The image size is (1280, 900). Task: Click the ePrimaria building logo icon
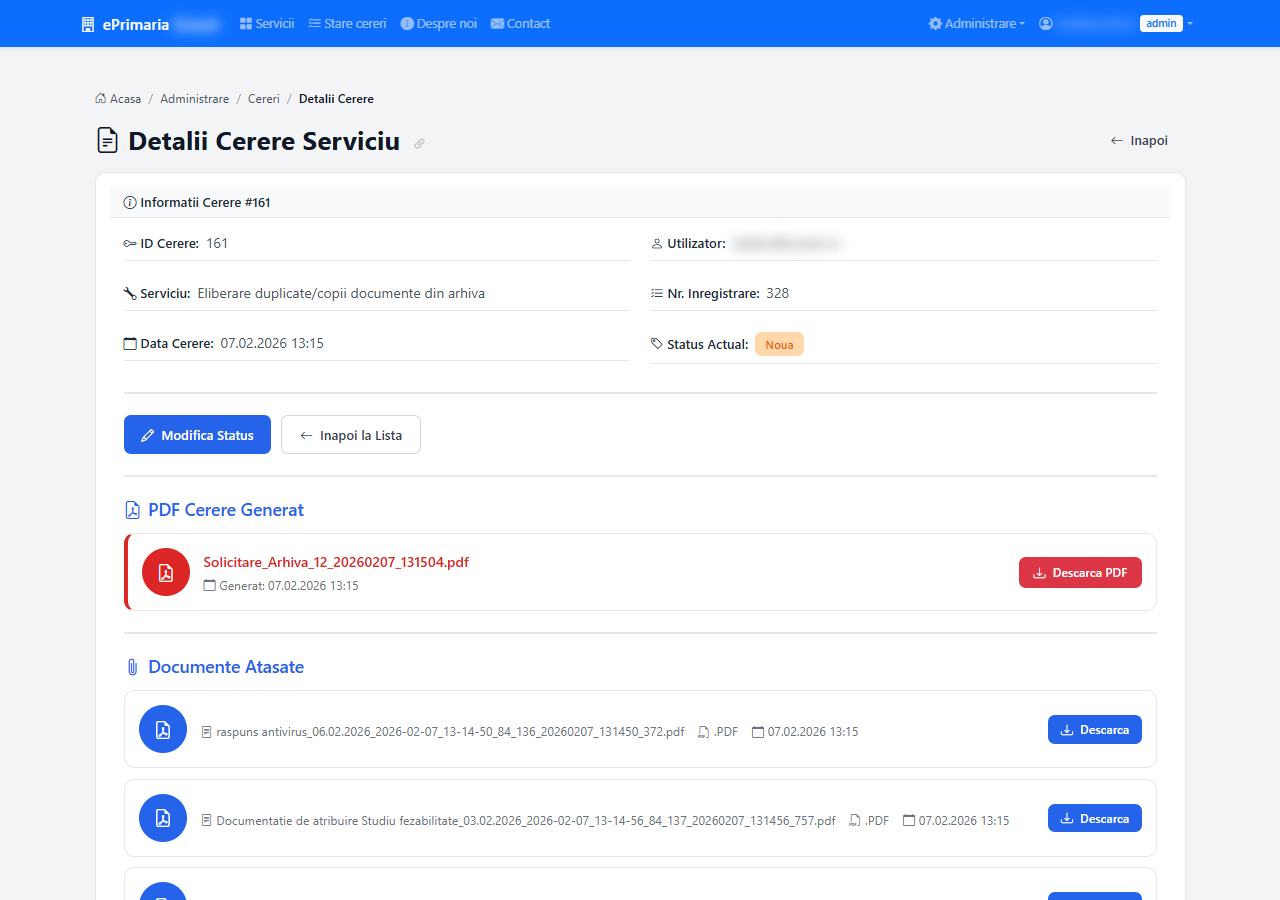point(88,24)
